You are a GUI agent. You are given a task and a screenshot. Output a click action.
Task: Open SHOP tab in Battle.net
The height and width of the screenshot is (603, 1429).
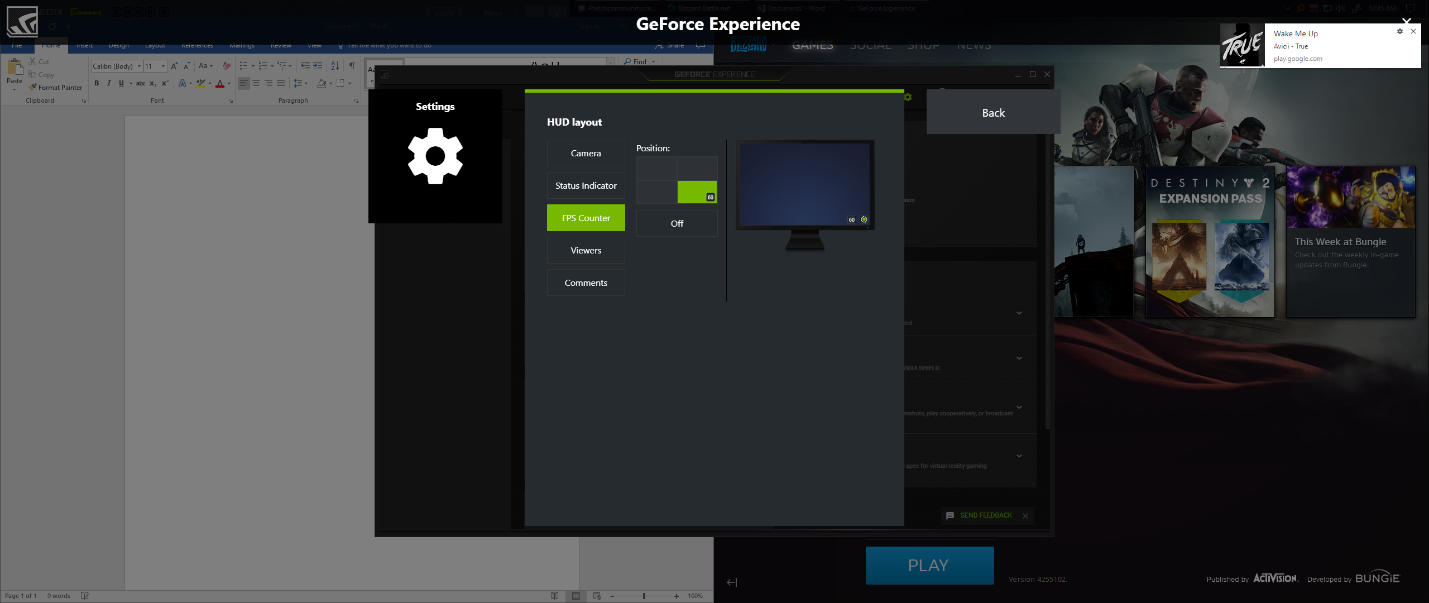(x=924, y=45)
